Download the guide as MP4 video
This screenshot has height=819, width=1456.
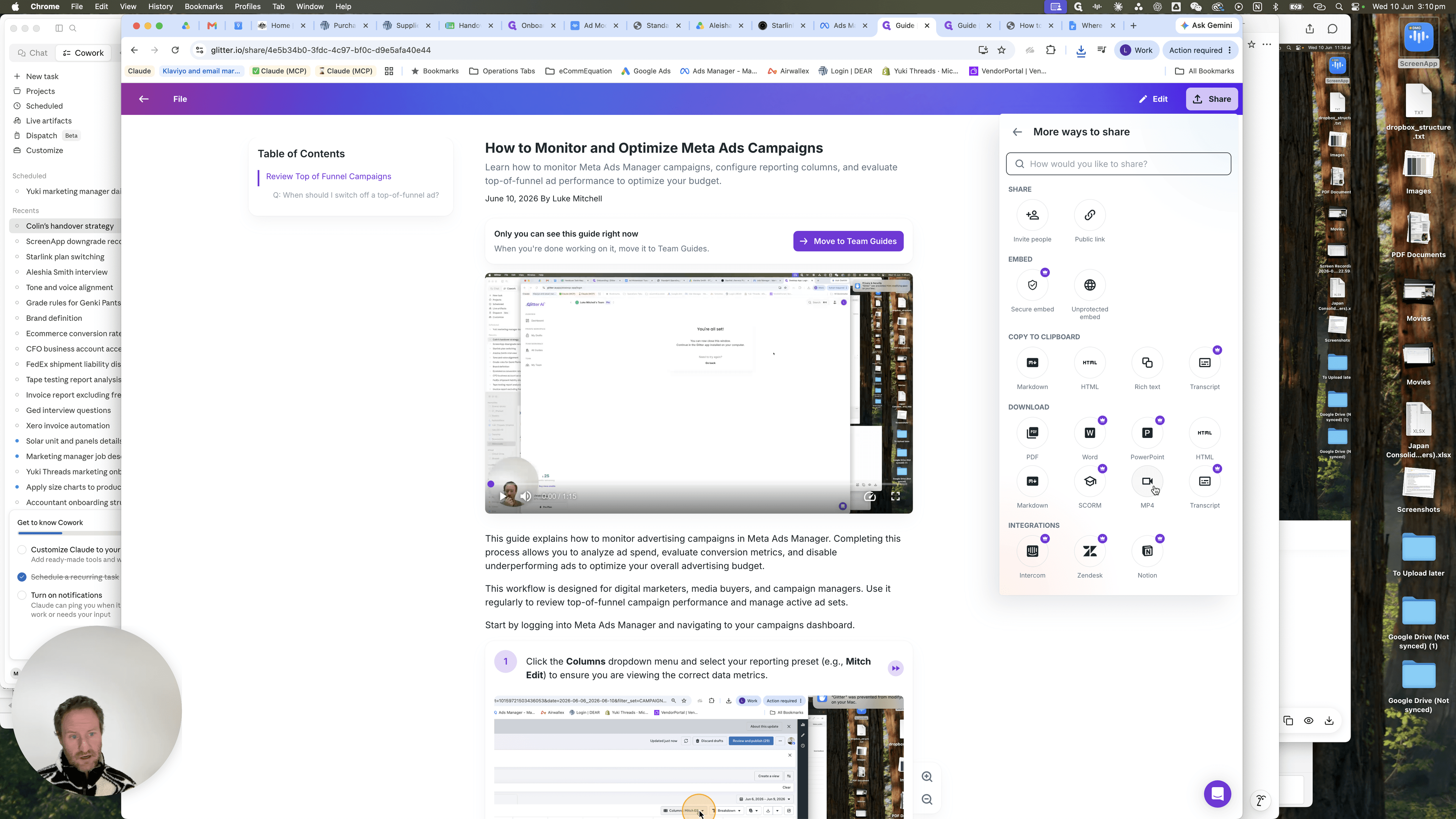click(1147, 482)
